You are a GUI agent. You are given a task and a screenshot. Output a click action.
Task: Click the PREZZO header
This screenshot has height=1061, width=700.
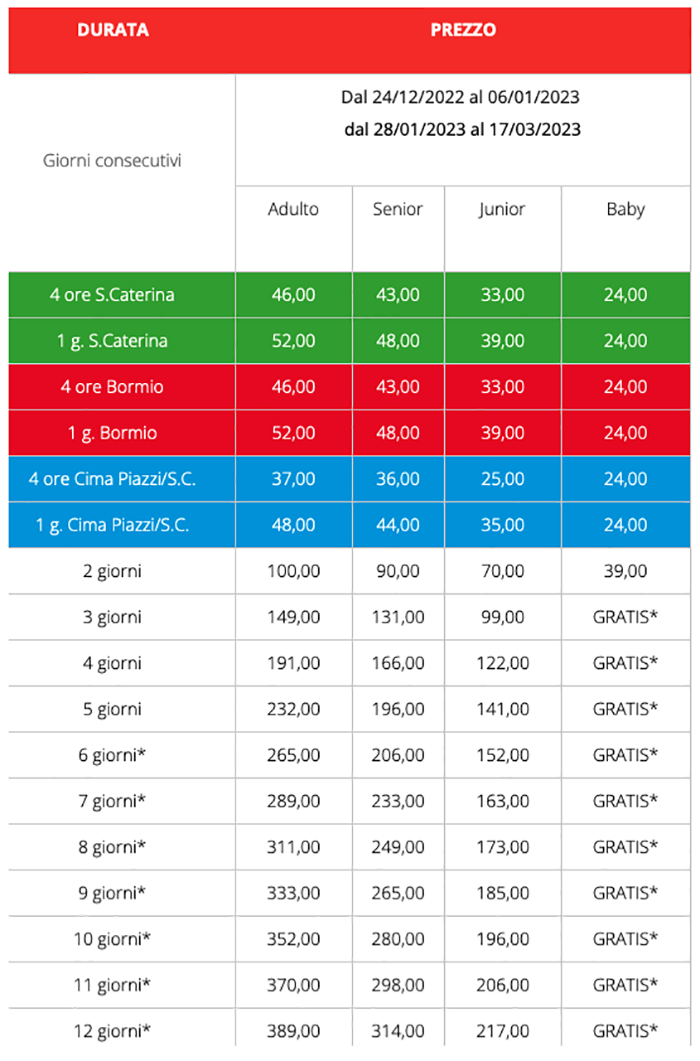pos(463,30)
